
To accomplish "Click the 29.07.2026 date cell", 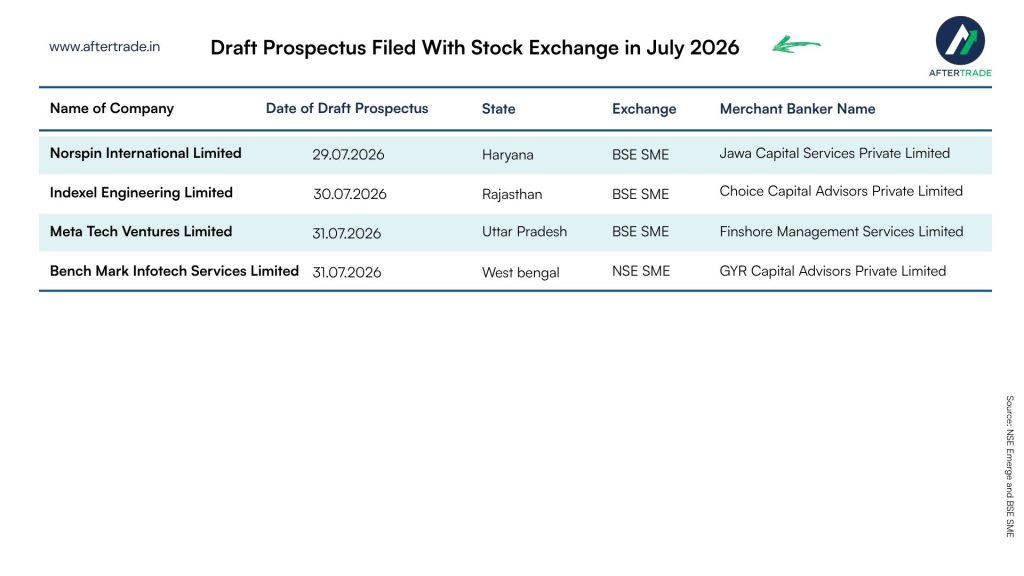I will point(348,155).
